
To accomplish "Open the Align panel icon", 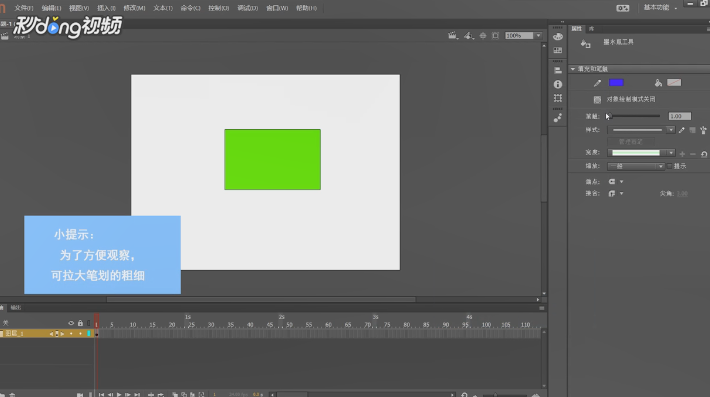I will (x=558, y=71).
